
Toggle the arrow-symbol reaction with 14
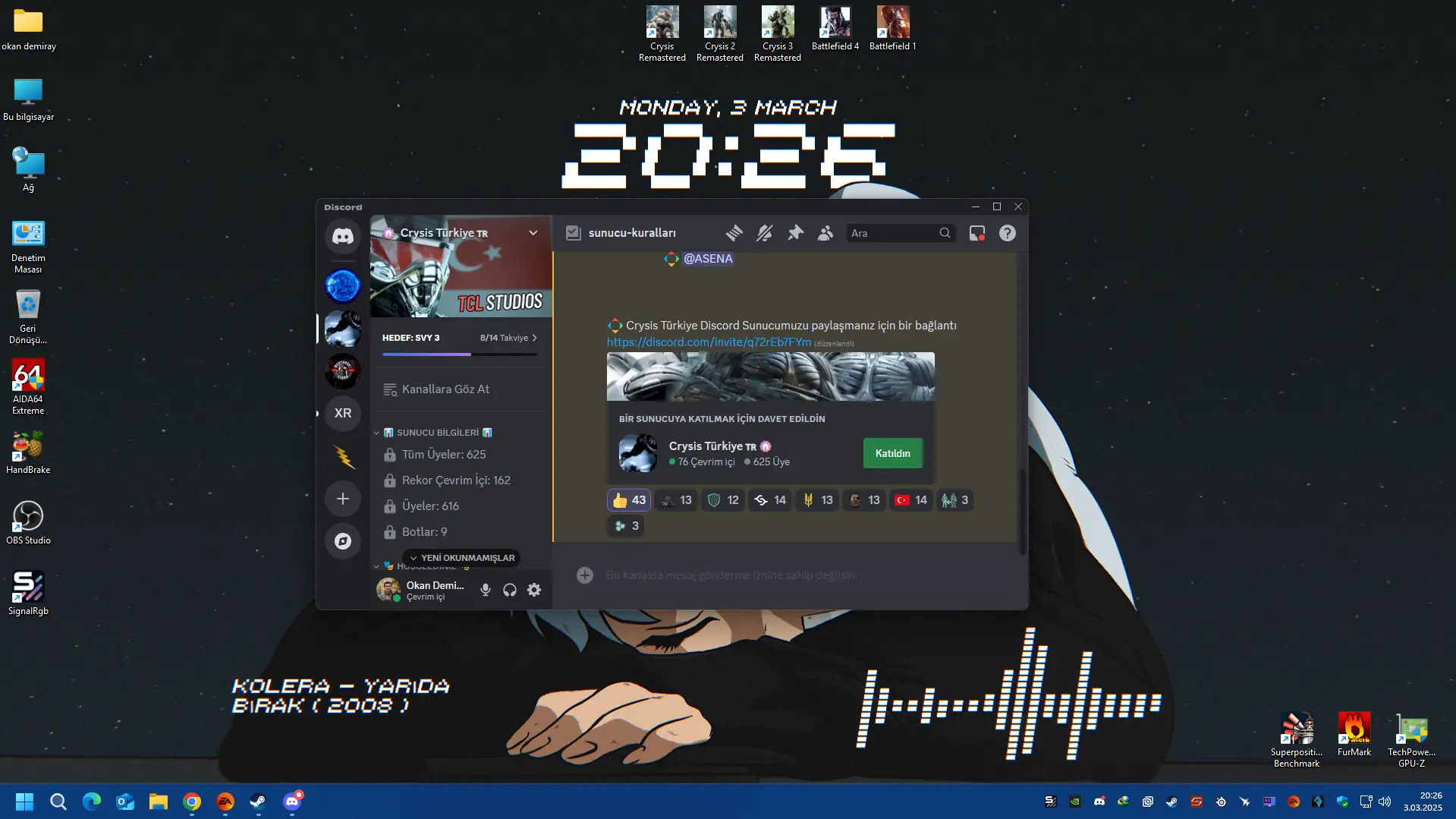(x=770, y=500)
